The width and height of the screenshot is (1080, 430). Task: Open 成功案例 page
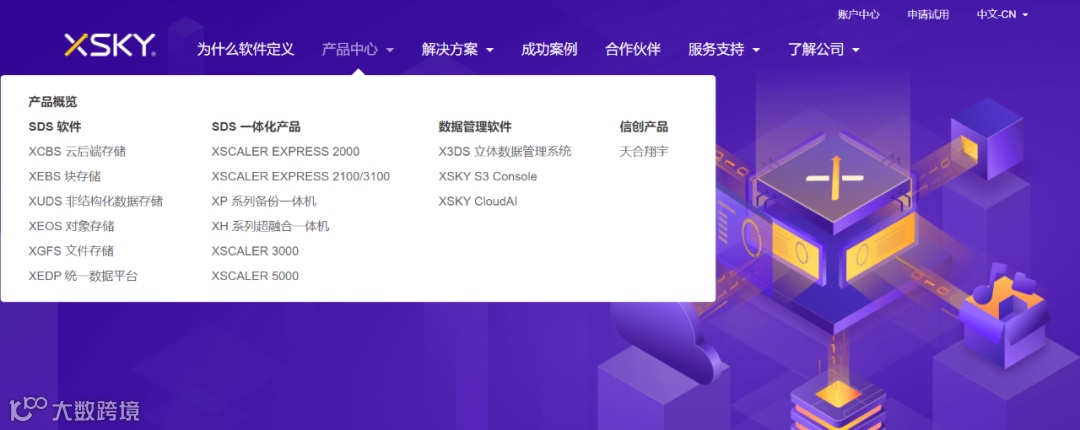point(549,50)
